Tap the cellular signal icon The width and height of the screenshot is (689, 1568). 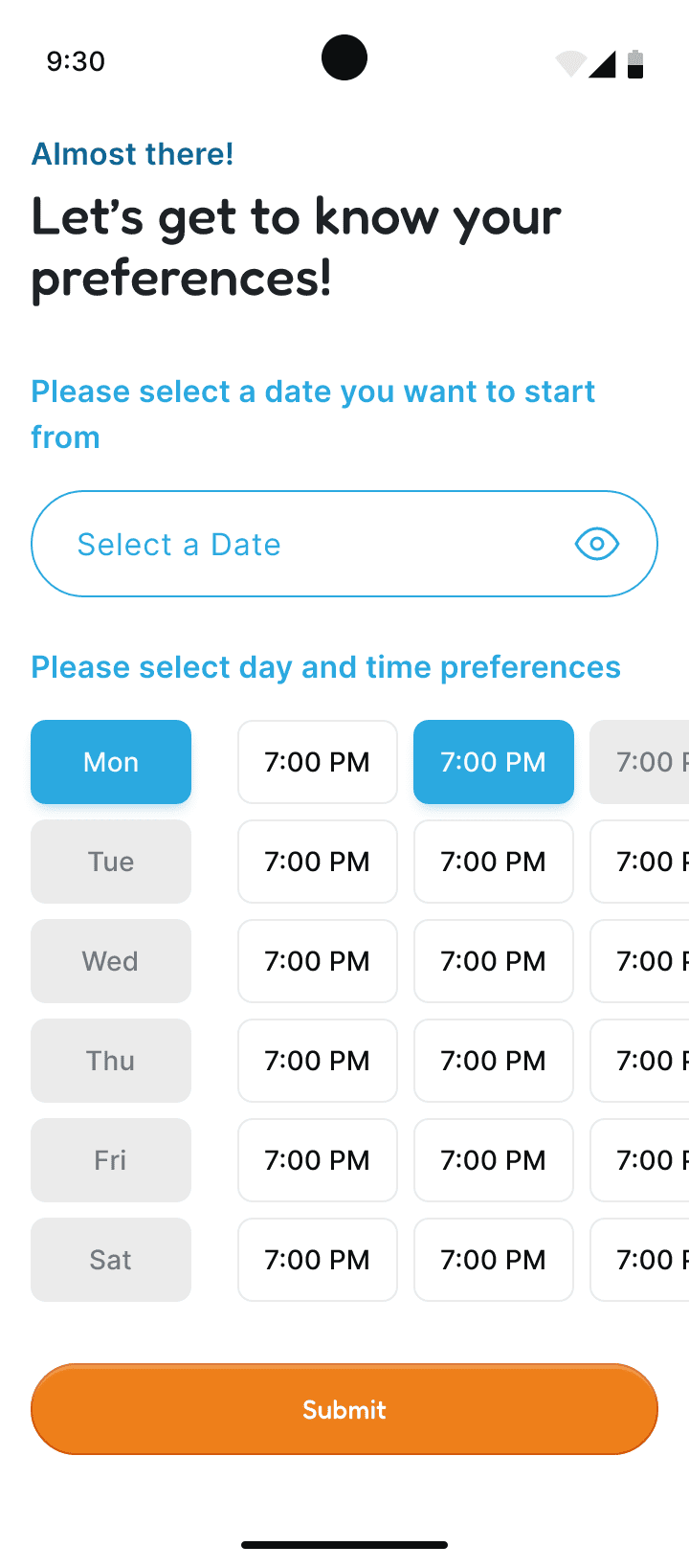(x=603, y=64)
